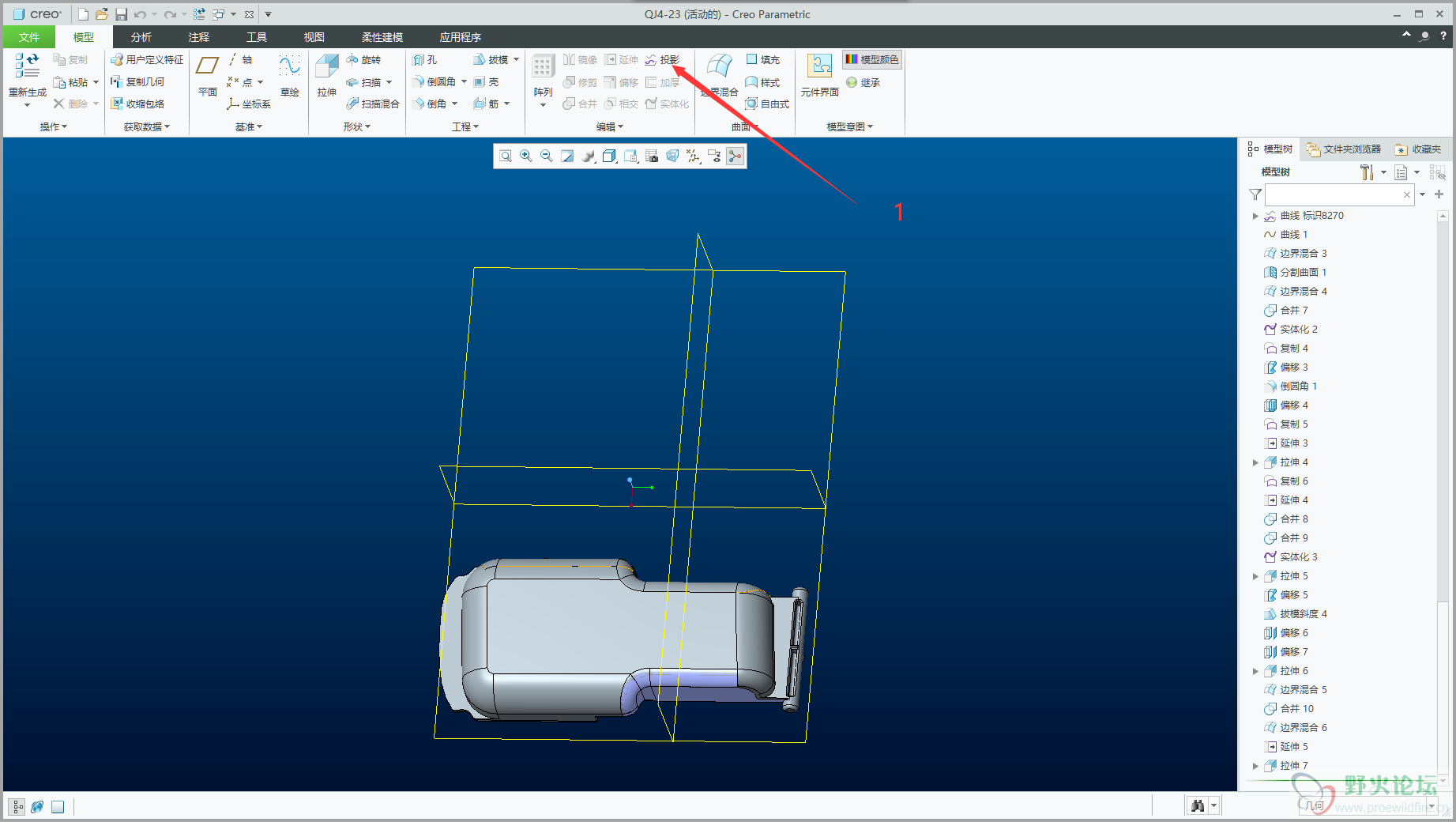
Task: Click the Refit zoom icon in graphics toolbar
Action: point(506,156)
